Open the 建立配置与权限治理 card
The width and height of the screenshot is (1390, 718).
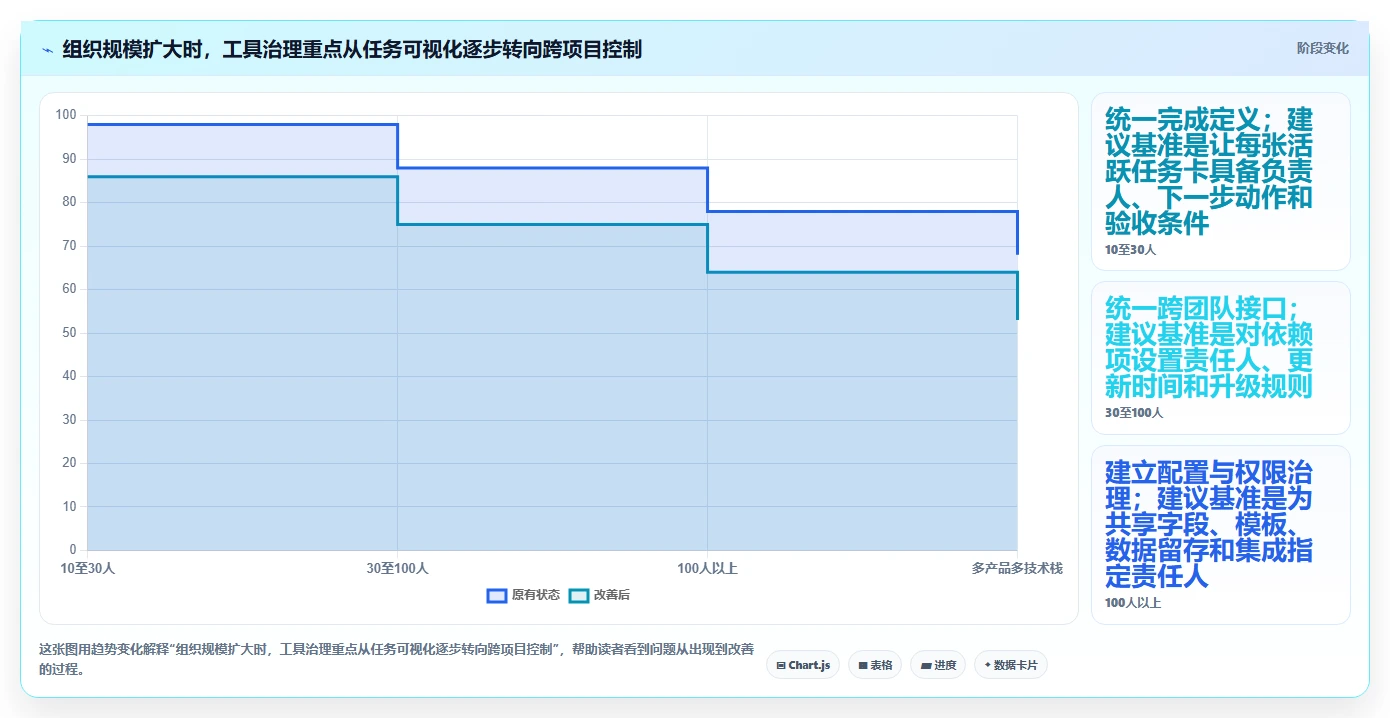pyautogui.click(x=1220, y=535)
